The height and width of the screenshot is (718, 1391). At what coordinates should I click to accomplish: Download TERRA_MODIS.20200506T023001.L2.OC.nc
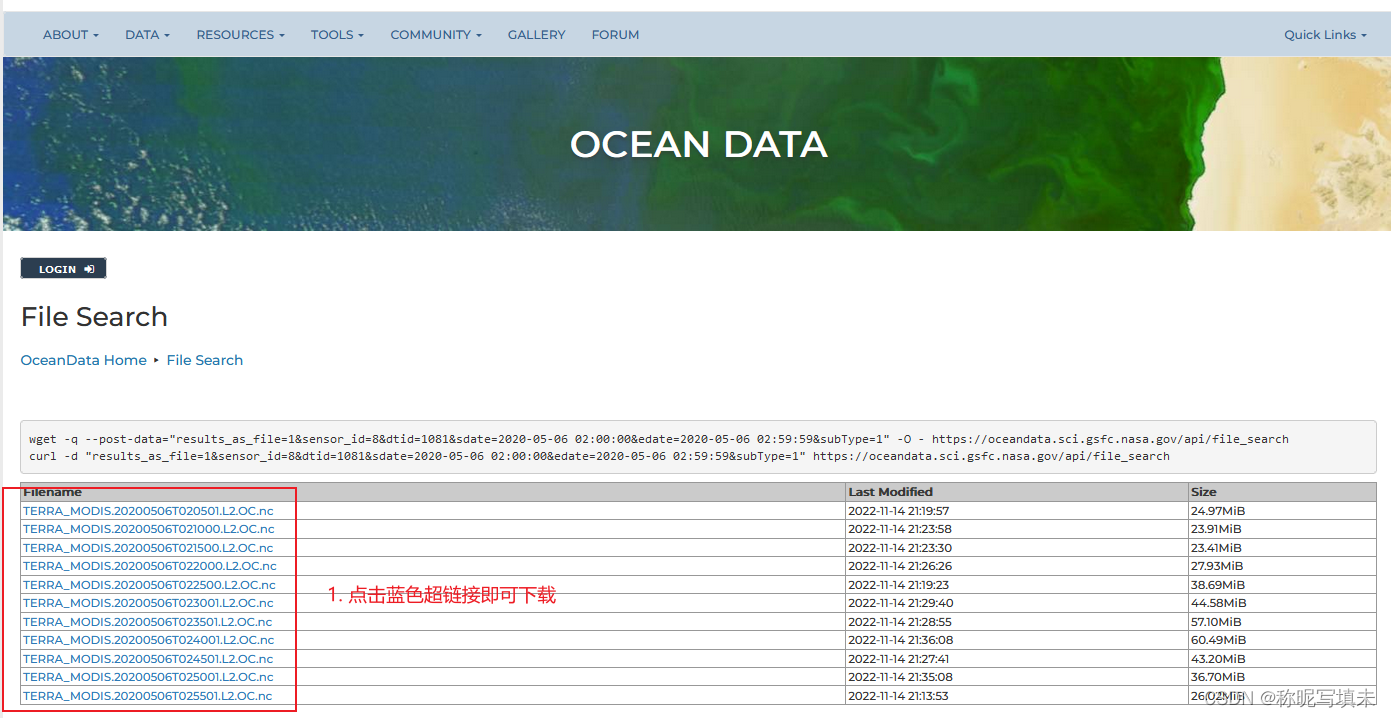pos(148,603)
